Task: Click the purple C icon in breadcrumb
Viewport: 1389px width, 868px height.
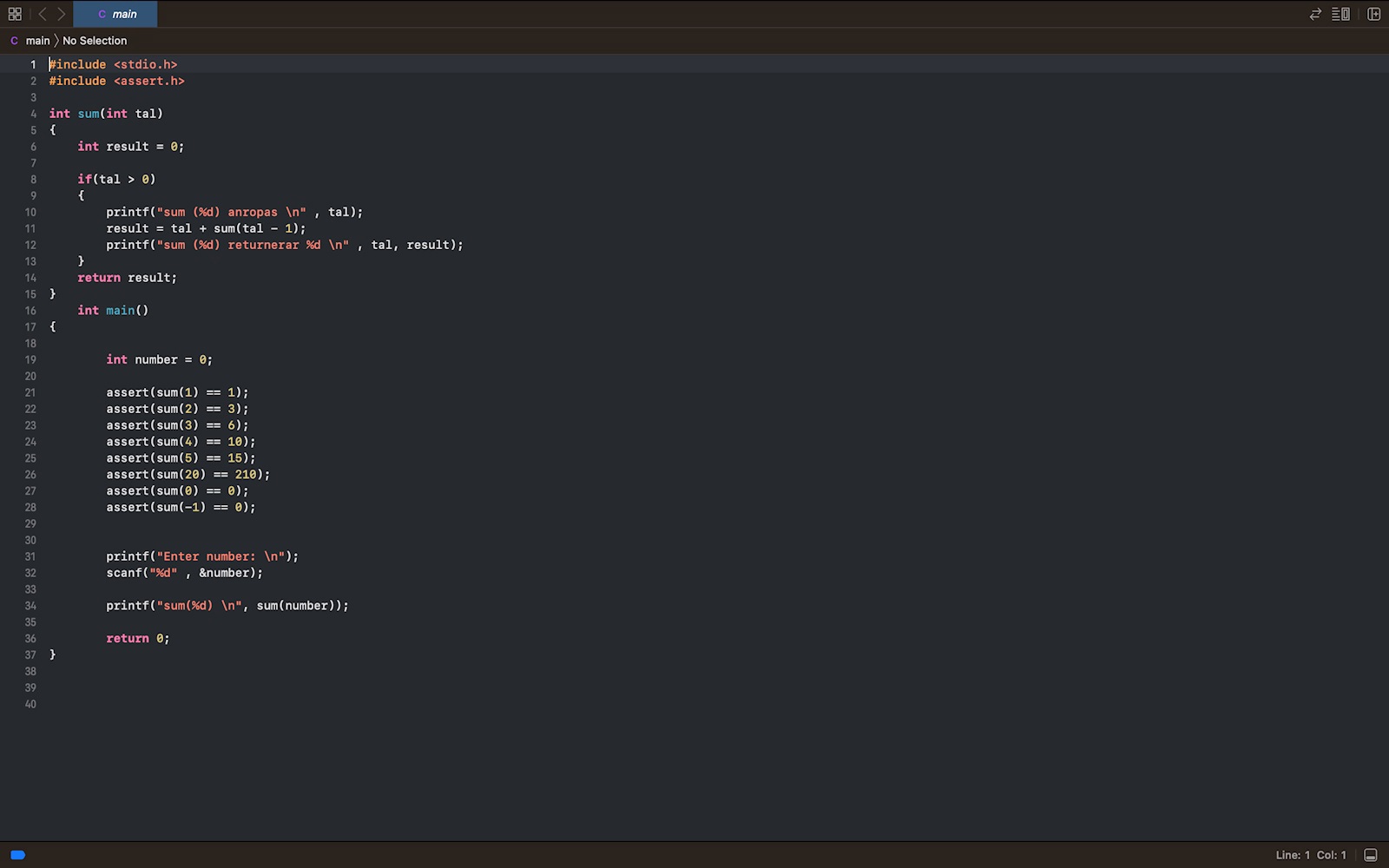Action: [14, 41]
